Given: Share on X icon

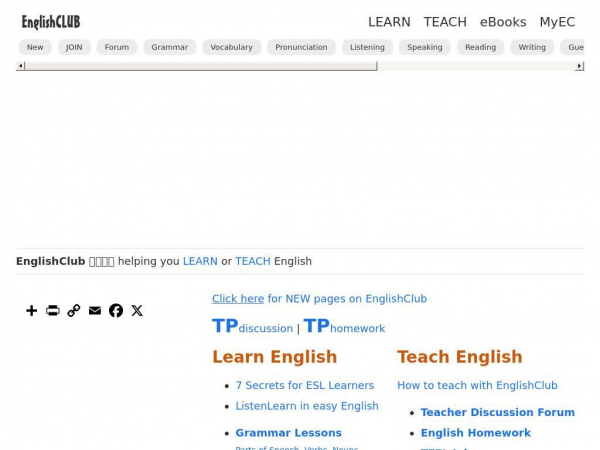Looking at the screenshot, I should [137, 310].
